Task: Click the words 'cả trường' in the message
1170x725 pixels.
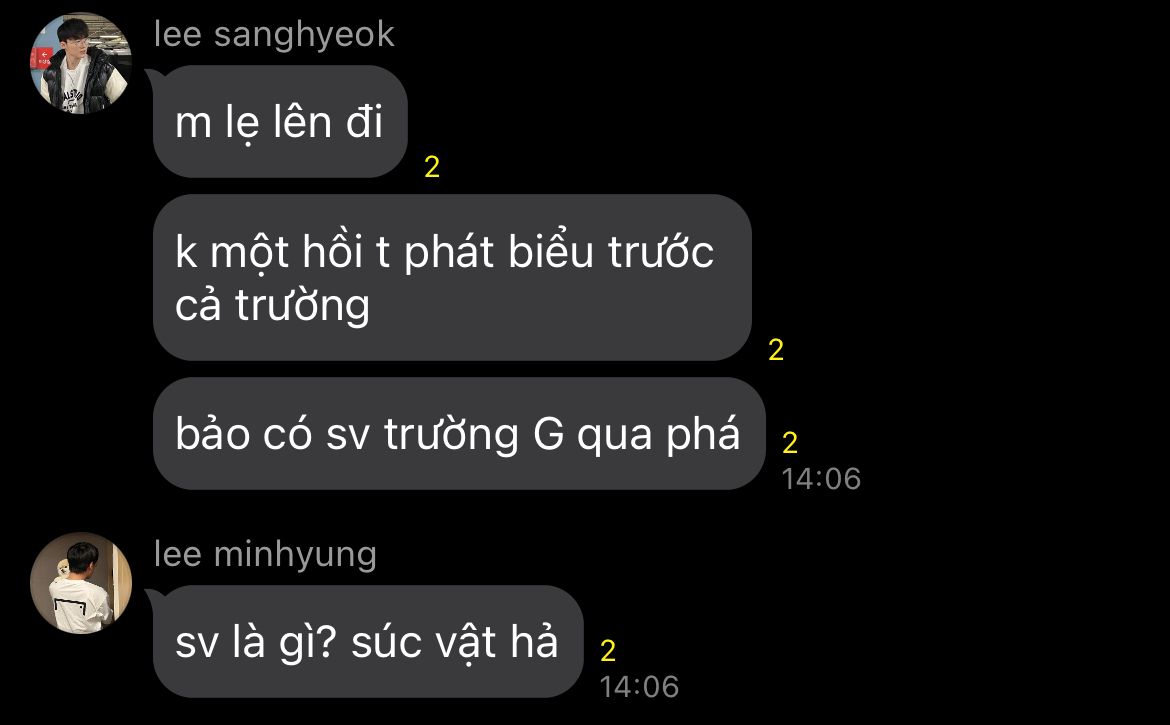Action: (x=272, y=305)
